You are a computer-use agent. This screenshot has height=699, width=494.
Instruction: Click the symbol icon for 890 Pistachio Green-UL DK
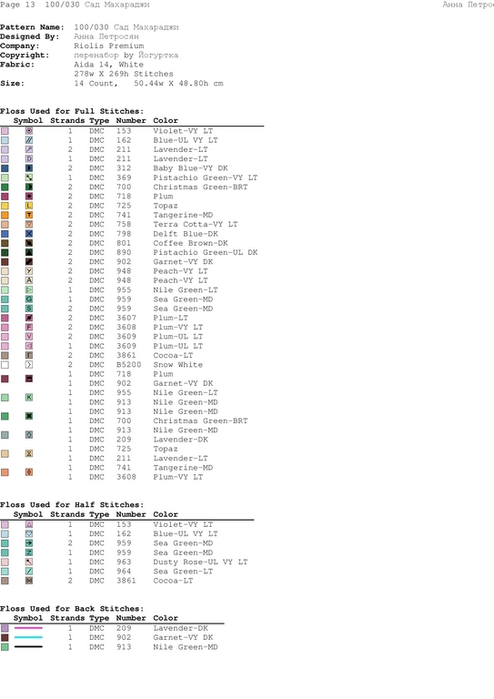(x=29, y=252)
